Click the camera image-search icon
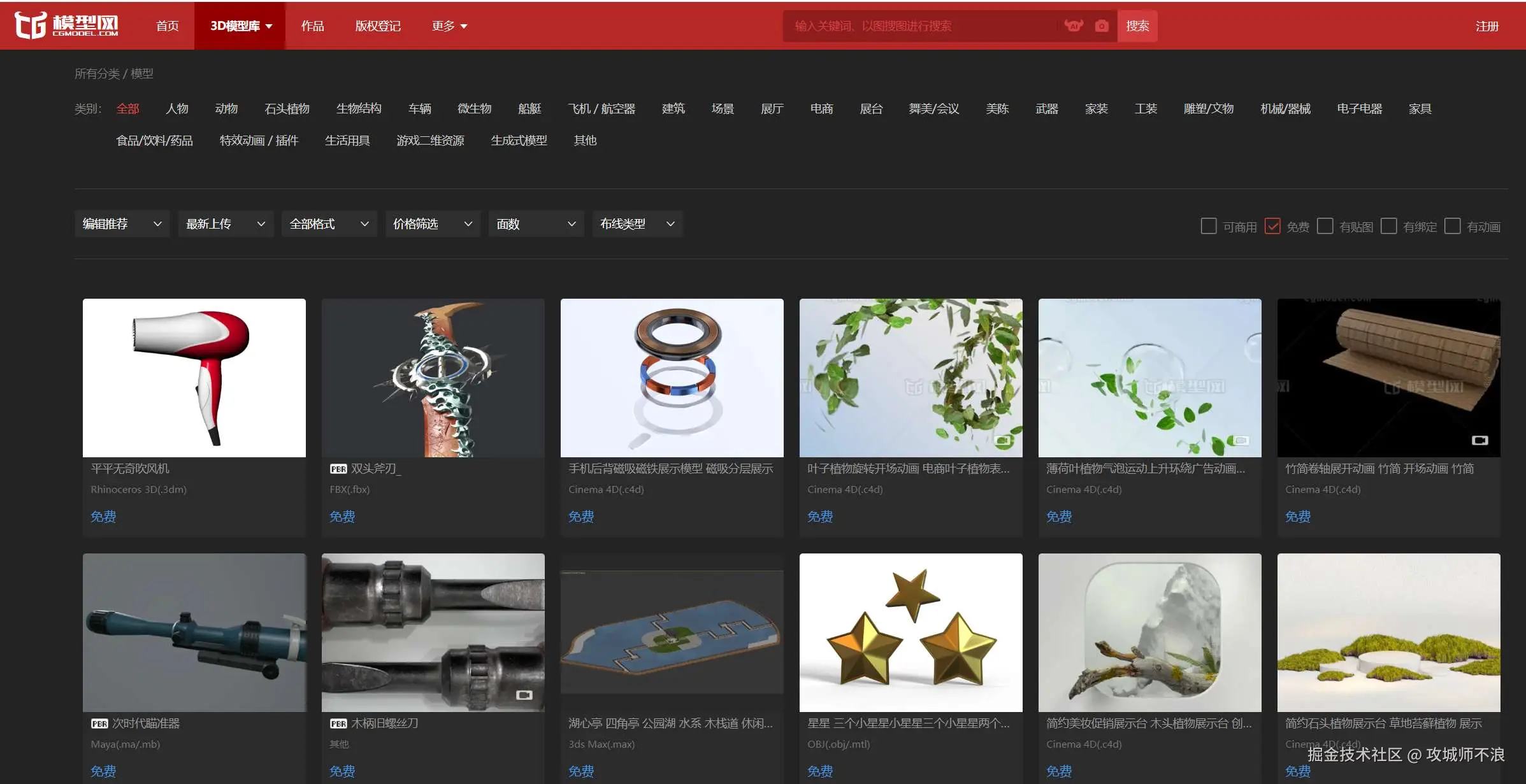Screen dimensions: 1526x784 [1102, 26]
